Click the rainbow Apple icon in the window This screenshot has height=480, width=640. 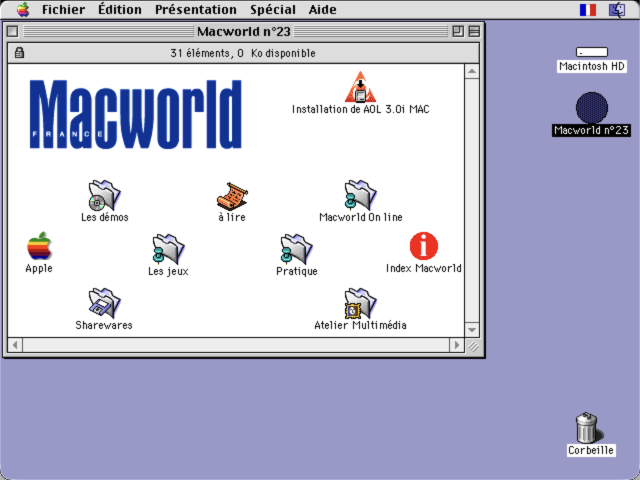pyautogui.click(x=39, y=246)
